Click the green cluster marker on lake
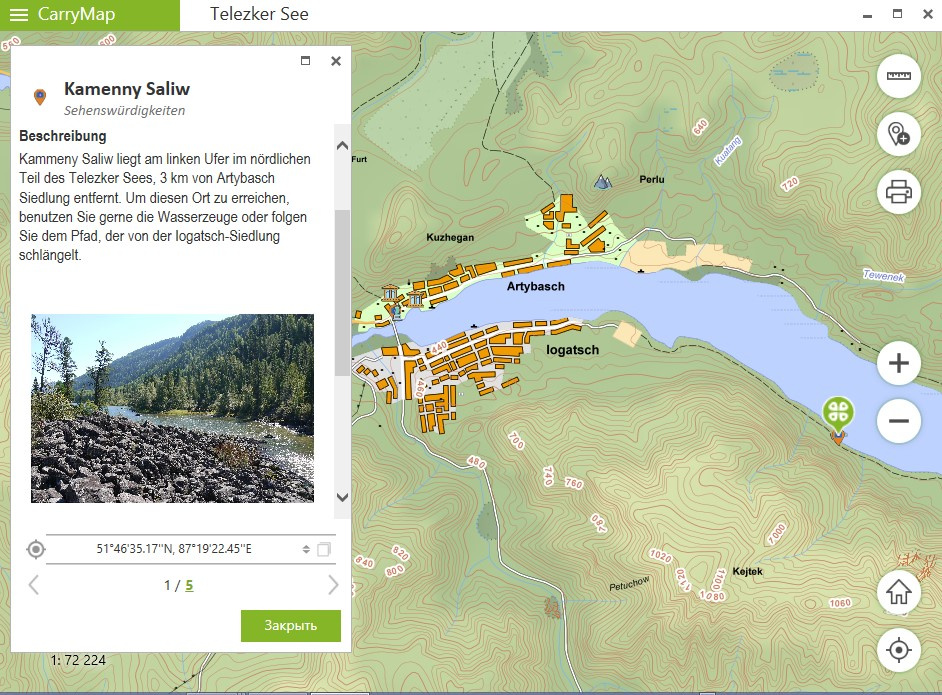Image resolution: width=942 pixels, height=695 pixels. pyautogui.click(x=838, y=412)
